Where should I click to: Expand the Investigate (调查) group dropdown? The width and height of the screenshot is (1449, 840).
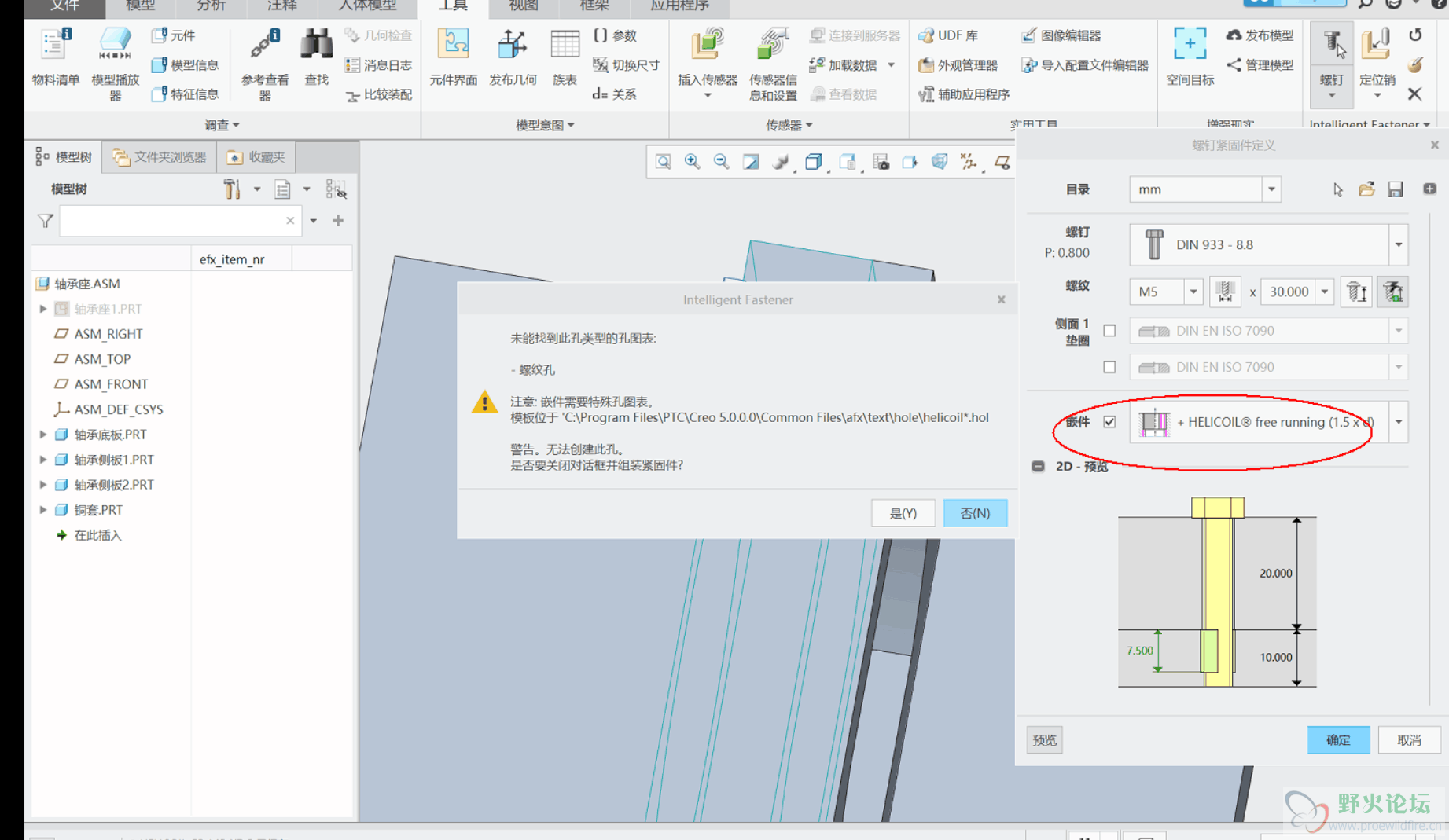(222, 125)
